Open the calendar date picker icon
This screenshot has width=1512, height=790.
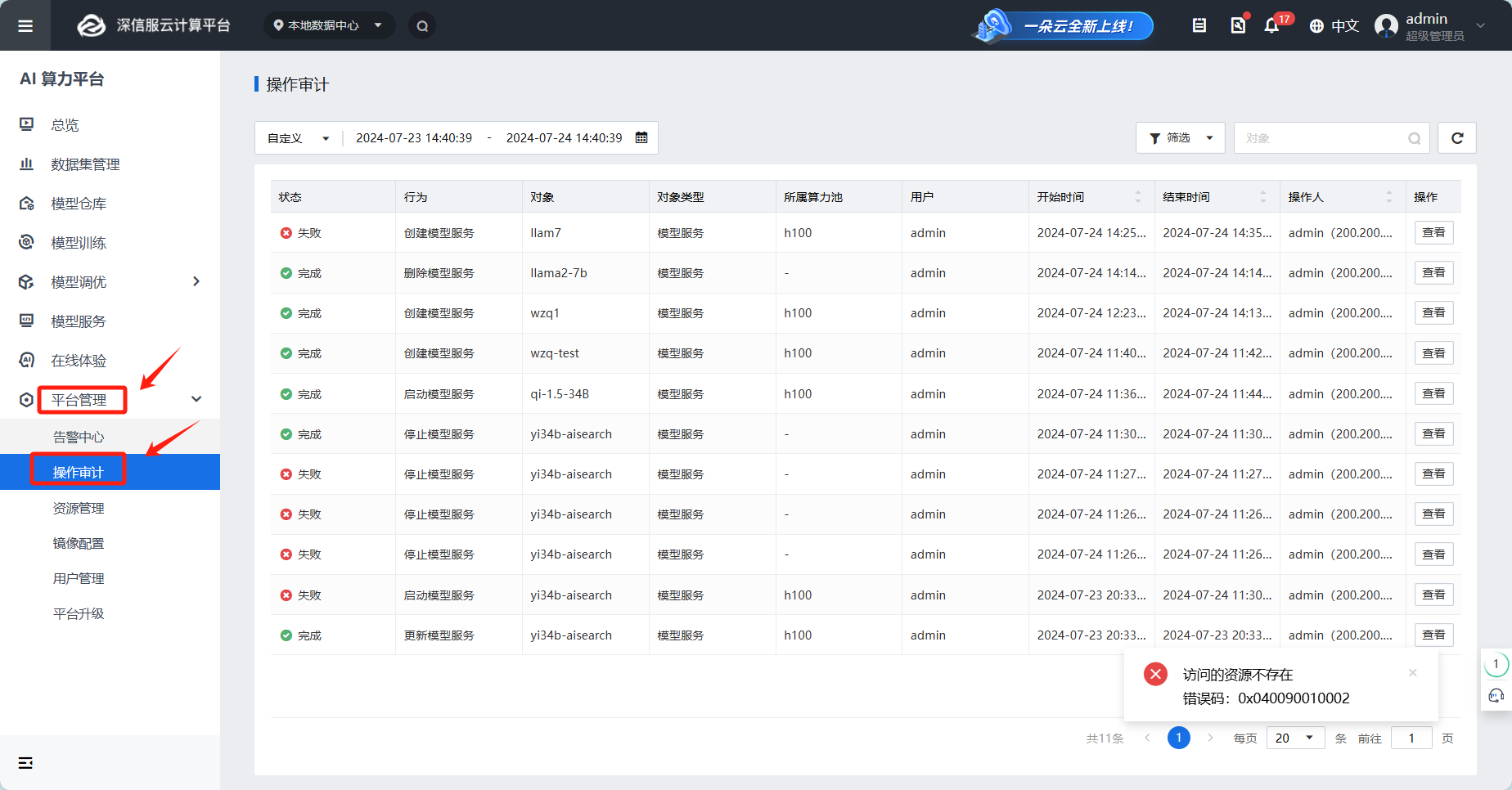(x=641, y=137)
